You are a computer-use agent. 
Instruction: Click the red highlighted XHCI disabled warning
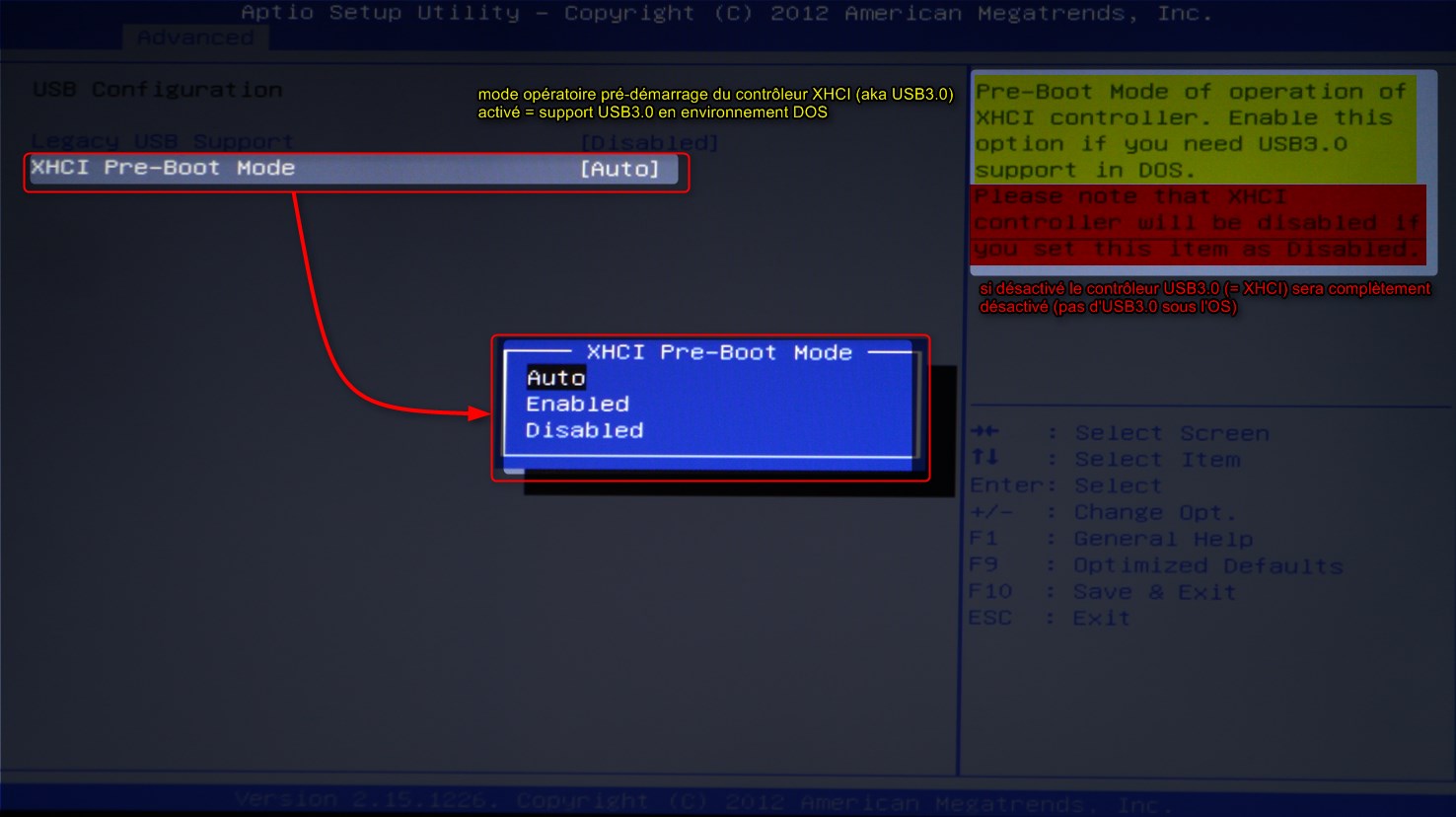click(x=1198, y=223)
